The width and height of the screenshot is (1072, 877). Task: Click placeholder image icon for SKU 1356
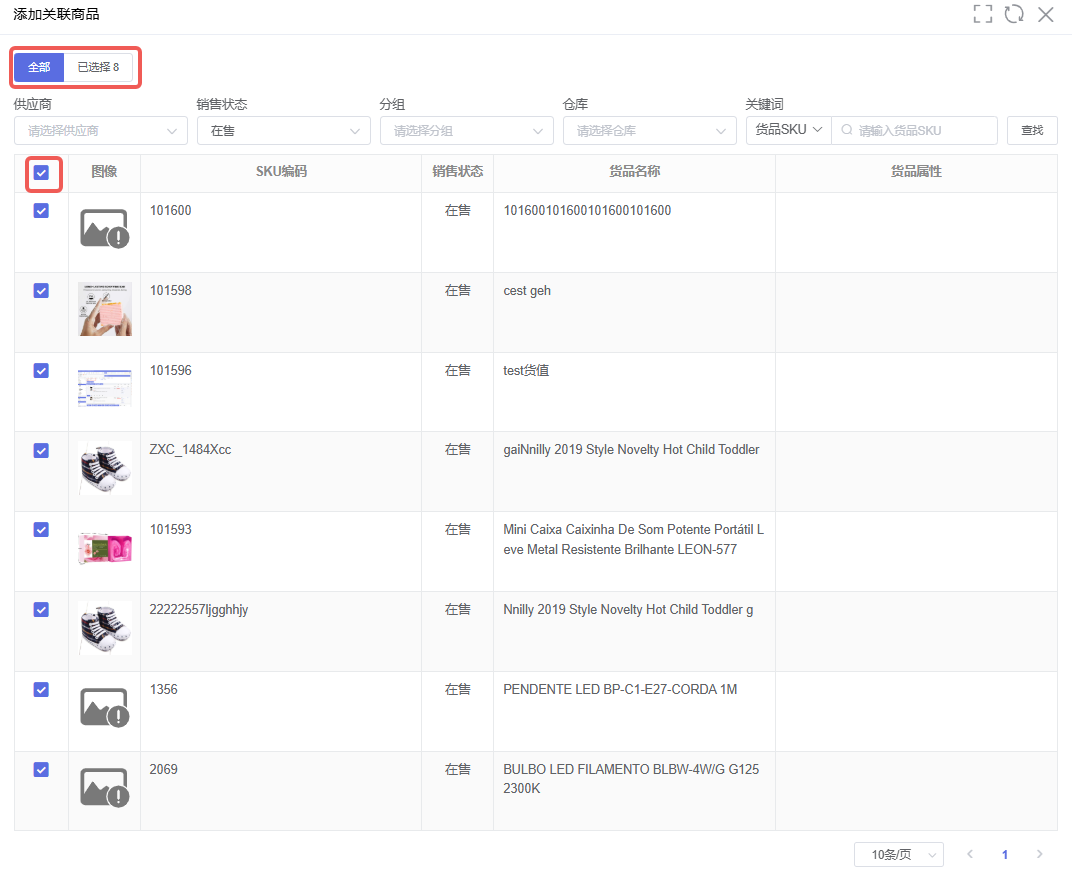pyautogui.click(x=105, y=707)
